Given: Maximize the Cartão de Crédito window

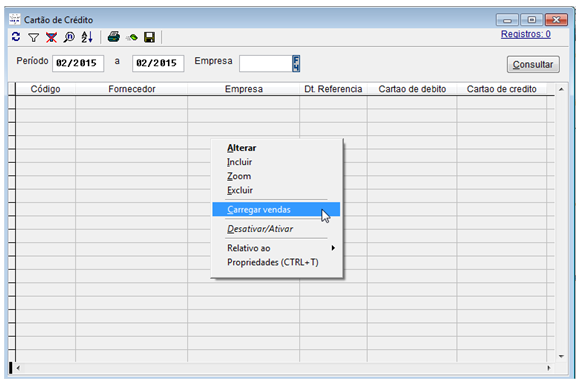Looking at the screenshot, I should [x=532, y=20].
